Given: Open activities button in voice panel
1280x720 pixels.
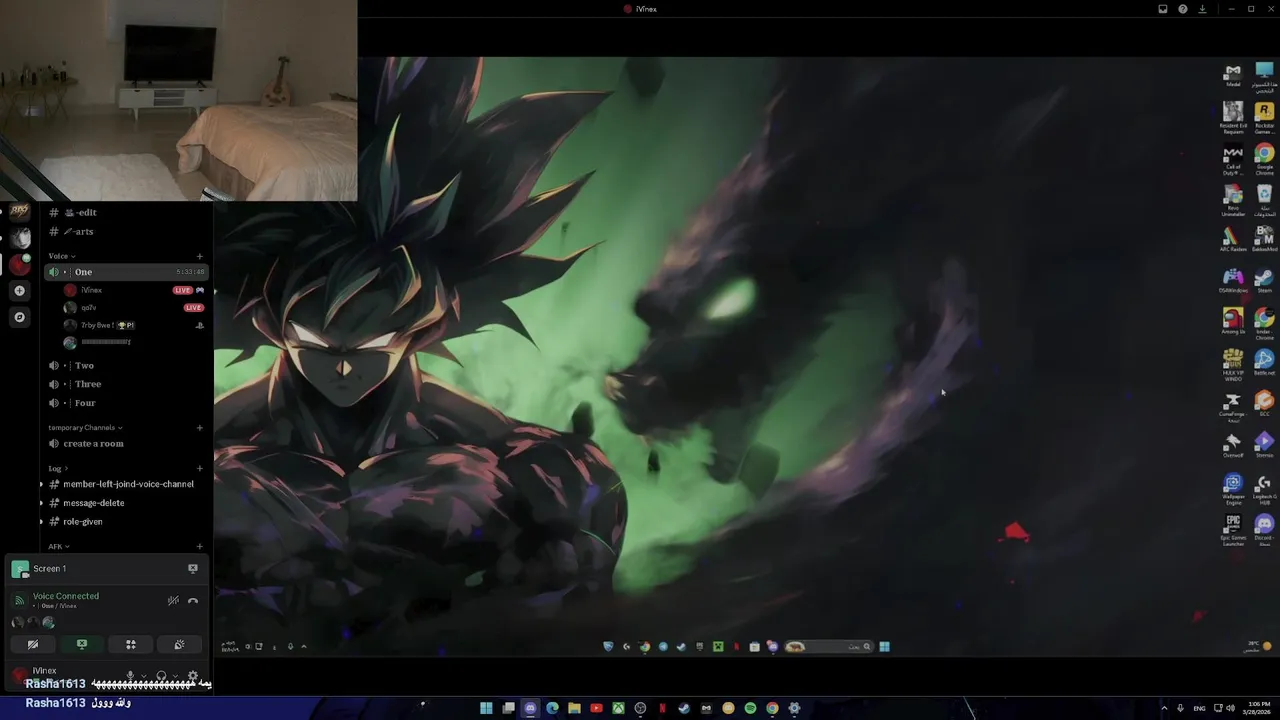Looking at the screenshot, I should click(131, 645).
